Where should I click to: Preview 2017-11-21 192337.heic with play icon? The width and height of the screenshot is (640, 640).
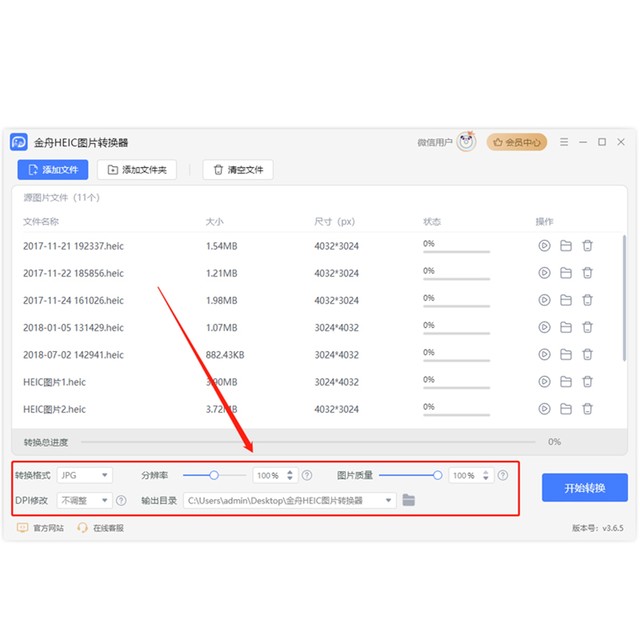544,245
